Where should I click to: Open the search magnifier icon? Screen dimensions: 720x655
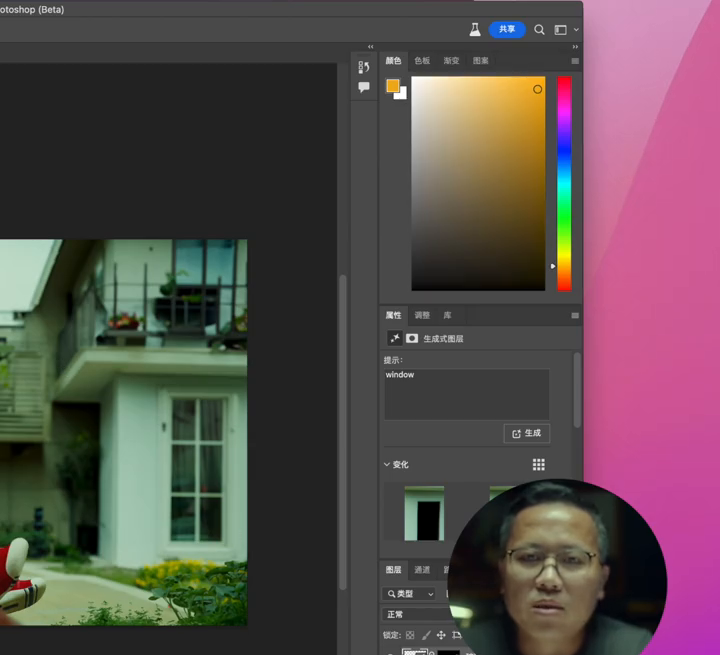[539, 30]
